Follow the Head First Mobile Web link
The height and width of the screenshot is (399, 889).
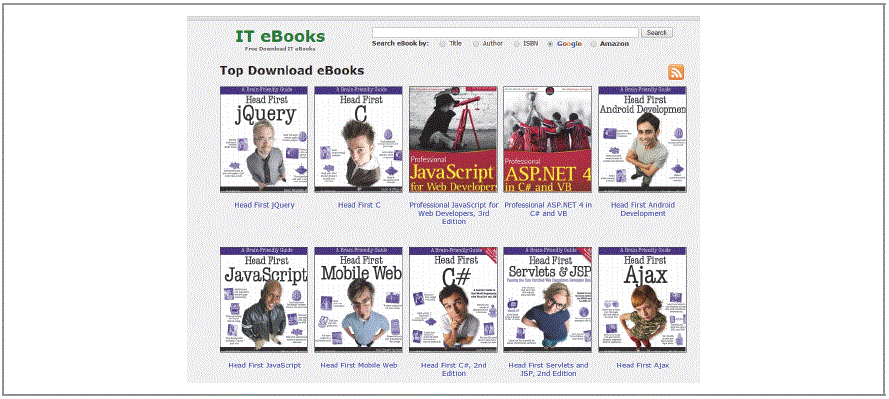(359, 366)
